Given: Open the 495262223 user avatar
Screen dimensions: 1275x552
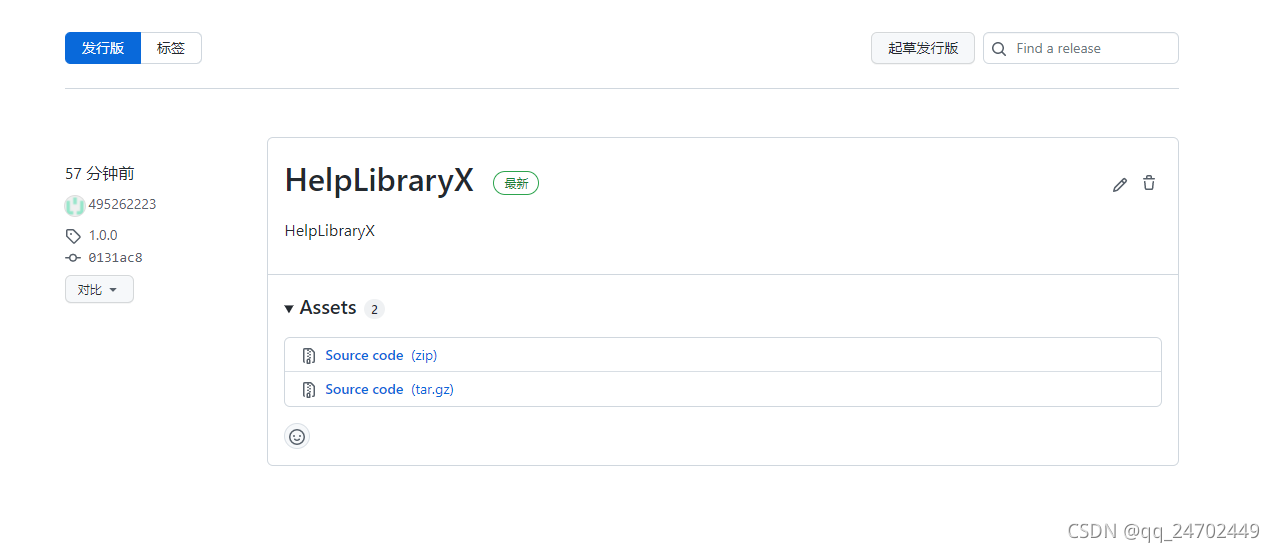Looking at the screenshot, I should coord(74,205).
